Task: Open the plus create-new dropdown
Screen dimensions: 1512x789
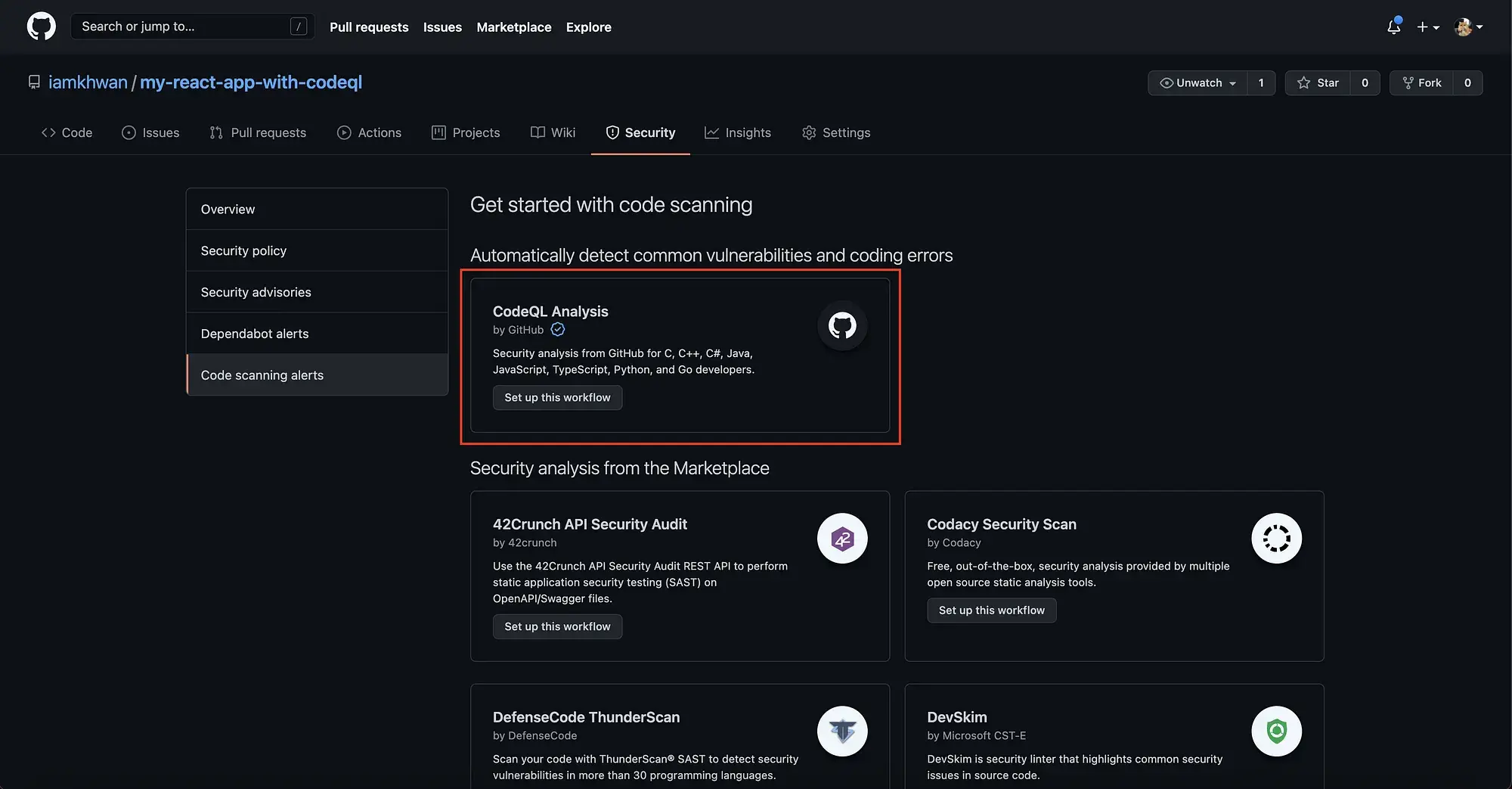Action: click(x=1428, y=27)
